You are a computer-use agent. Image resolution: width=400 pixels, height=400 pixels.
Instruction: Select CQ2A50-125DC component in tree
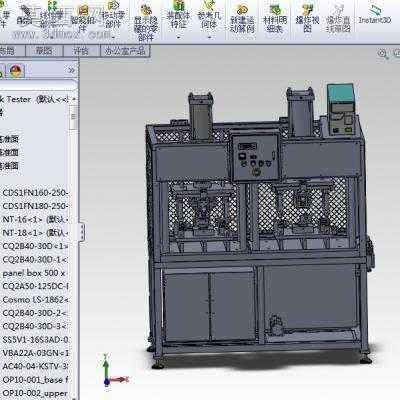pos(35,286)
